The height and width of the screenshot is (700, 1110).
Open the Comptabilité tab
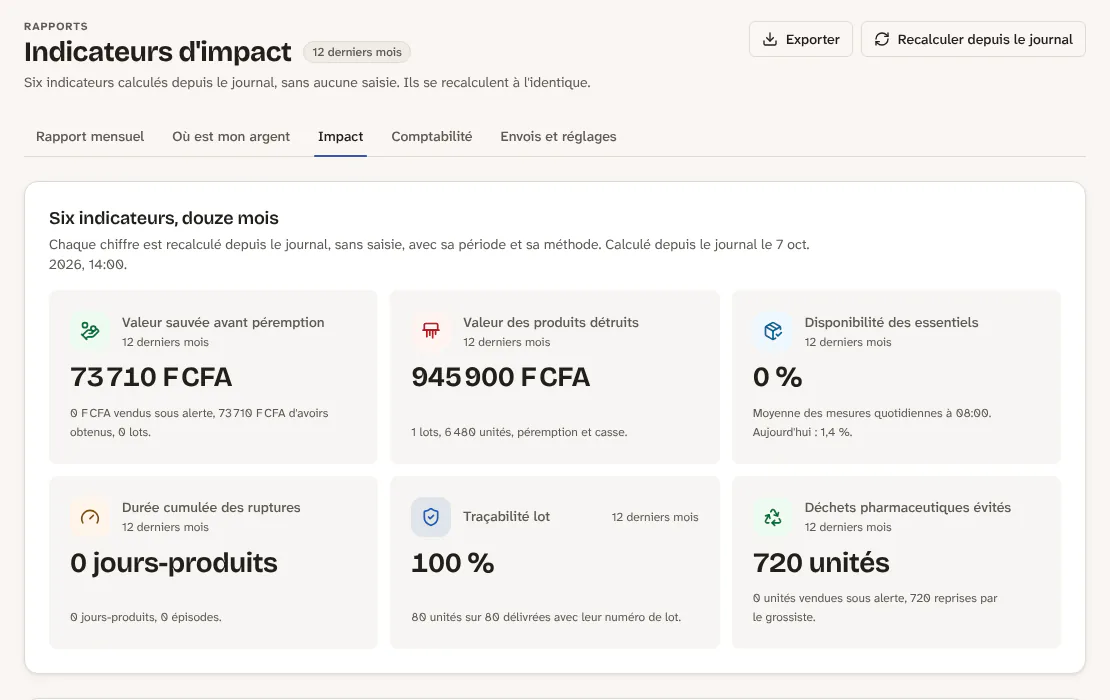coord(432,137)
